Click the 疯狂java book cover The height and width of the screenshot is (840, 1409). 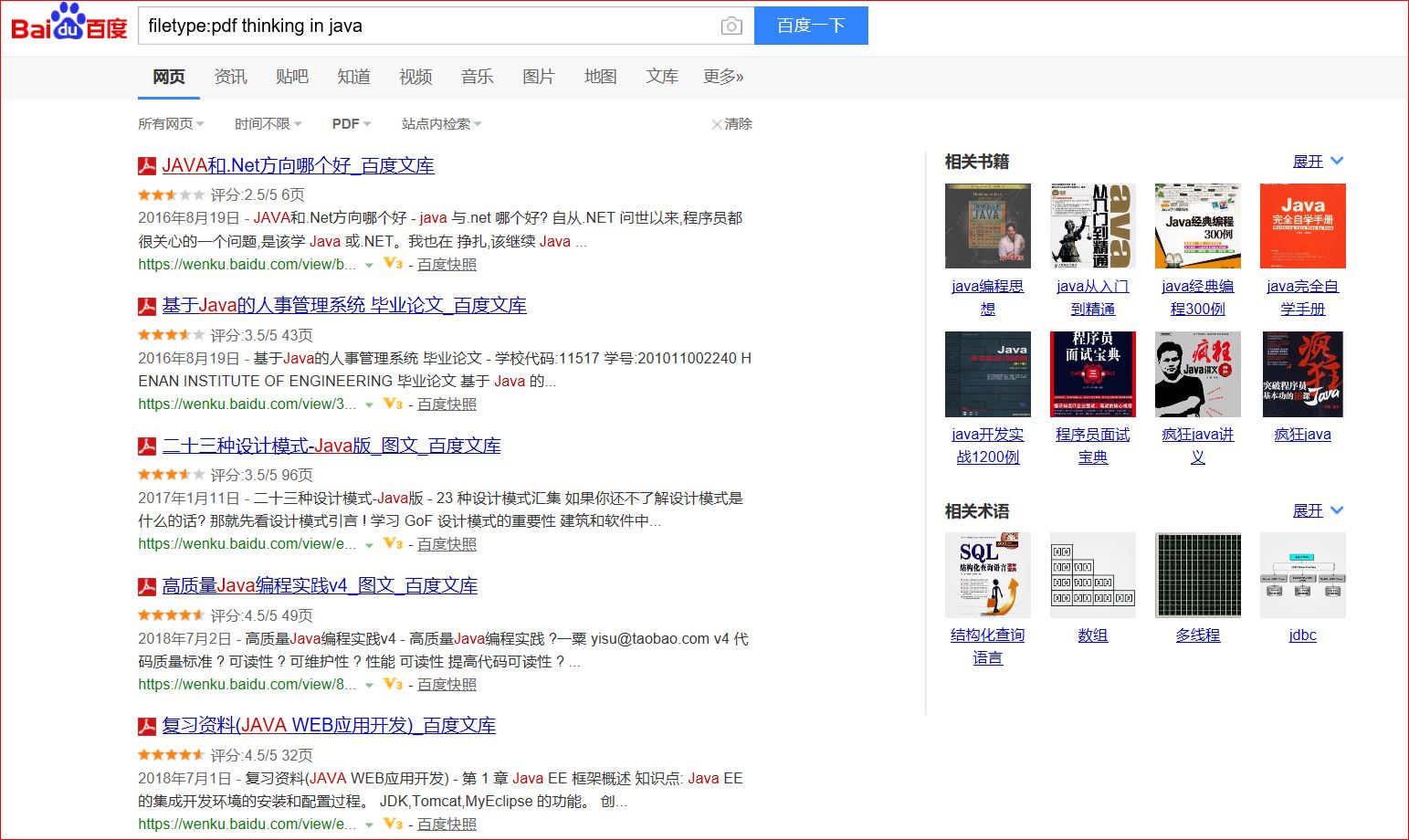pyautogui.click(x=1303, y=374)
